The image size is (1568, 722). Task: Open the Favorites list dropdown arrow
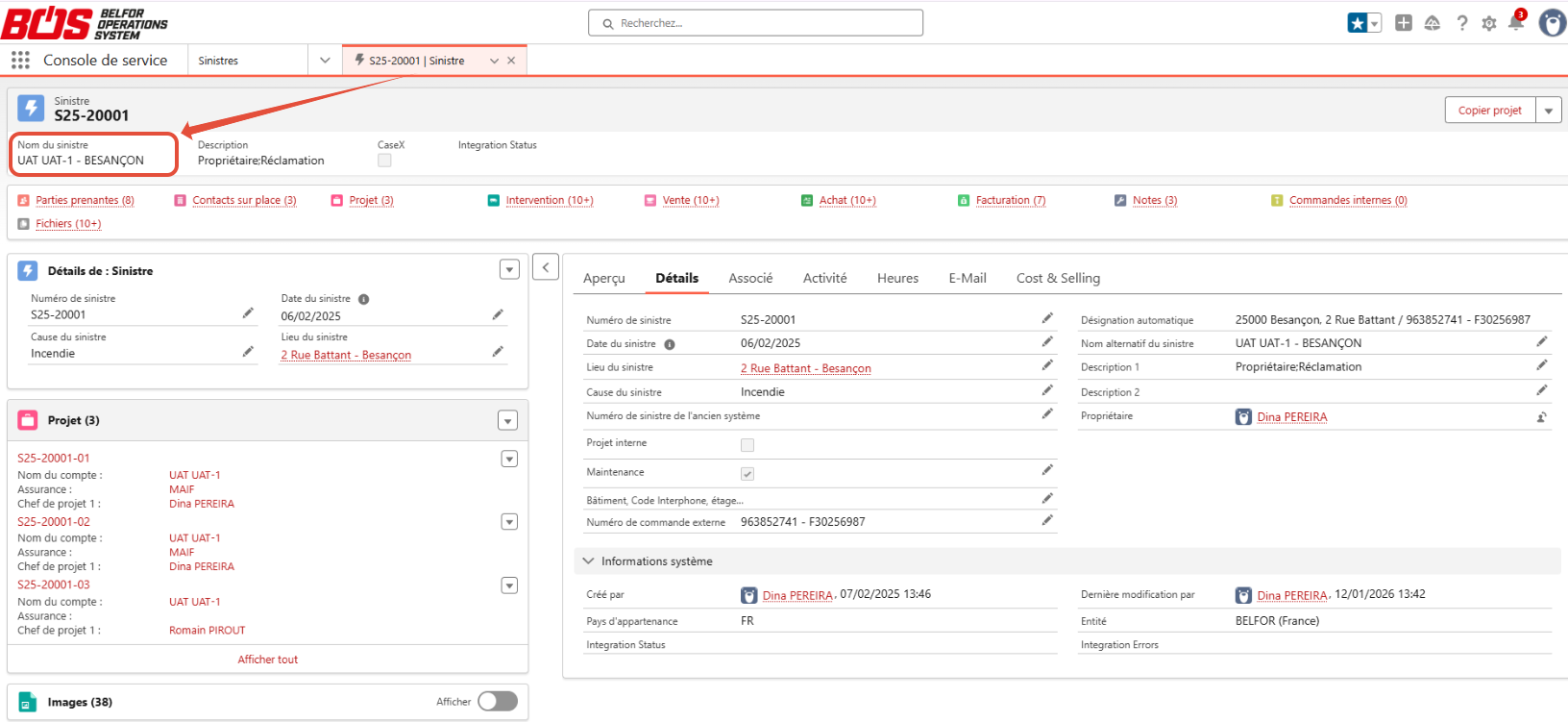(x=1375, y=23)
